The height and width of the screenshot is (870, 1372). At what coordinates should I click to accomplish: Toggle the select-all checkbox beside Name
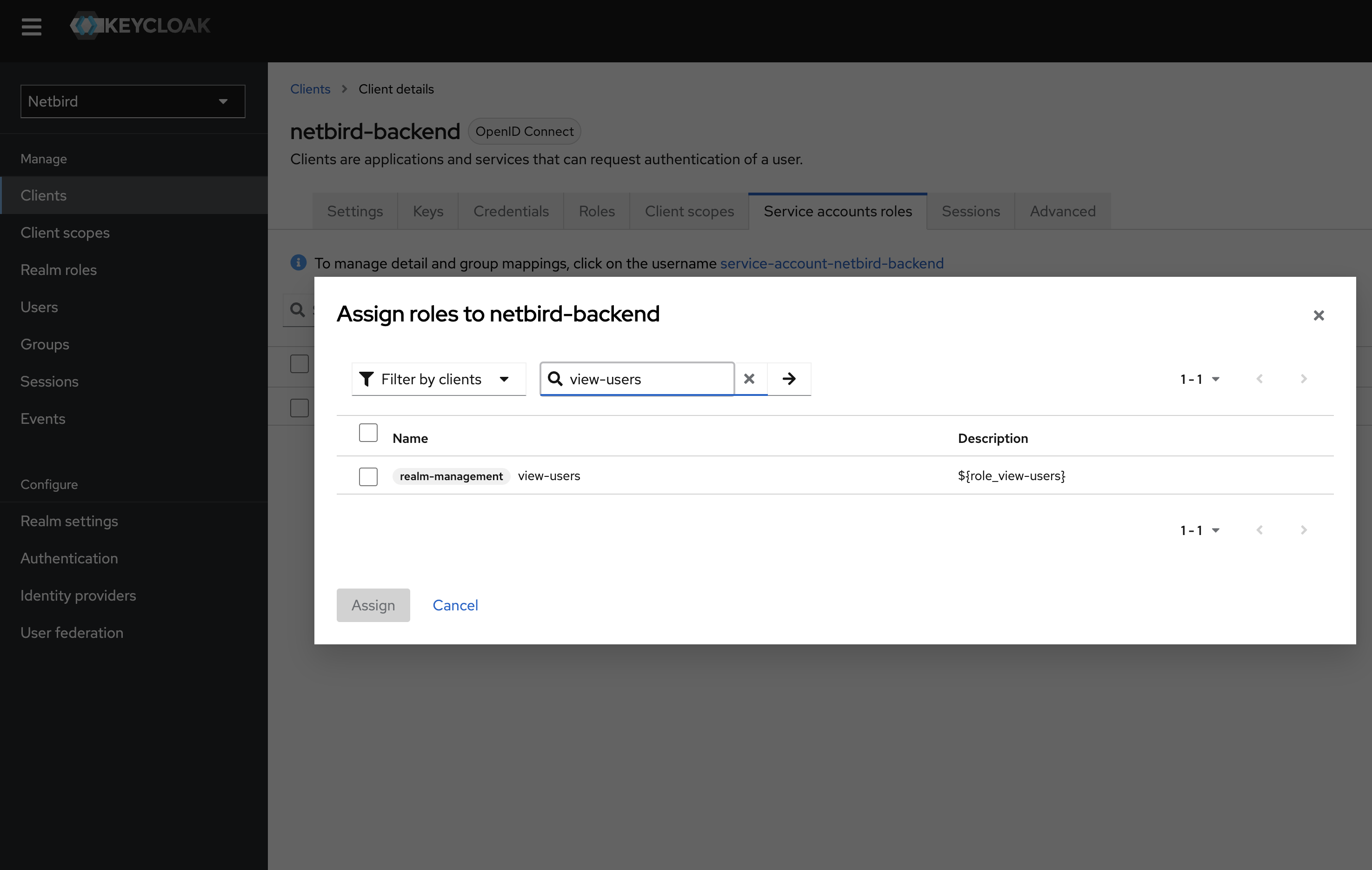coord(368,433)
